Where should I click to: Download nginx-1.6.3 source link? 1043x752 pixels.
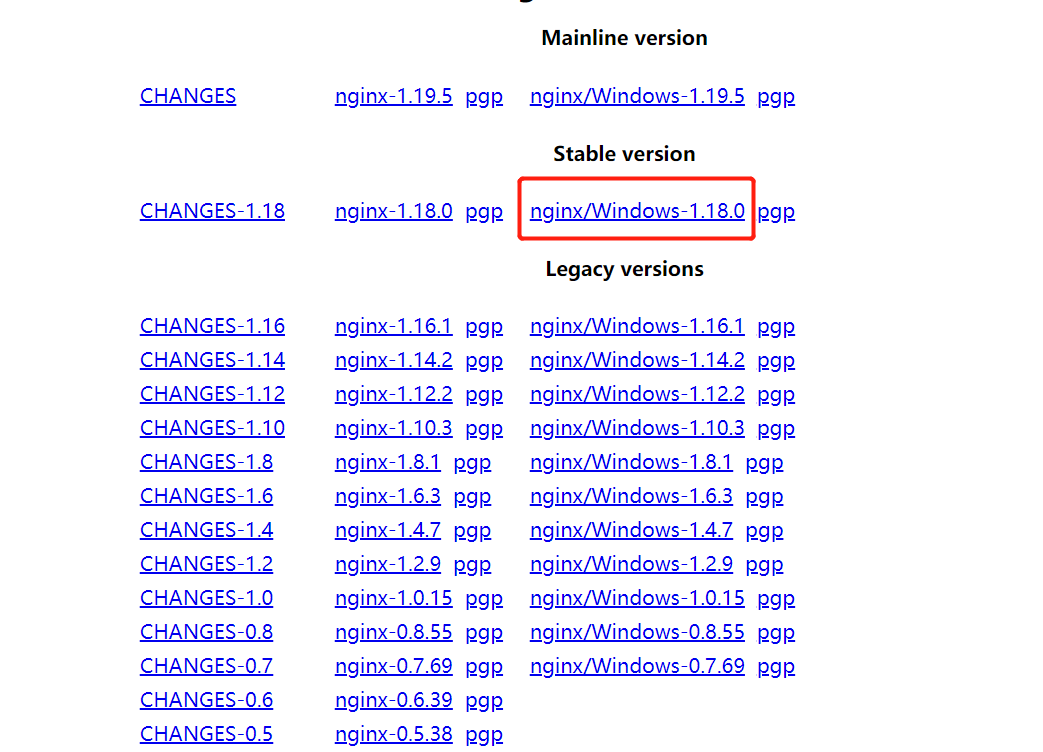tap(388, 496)
